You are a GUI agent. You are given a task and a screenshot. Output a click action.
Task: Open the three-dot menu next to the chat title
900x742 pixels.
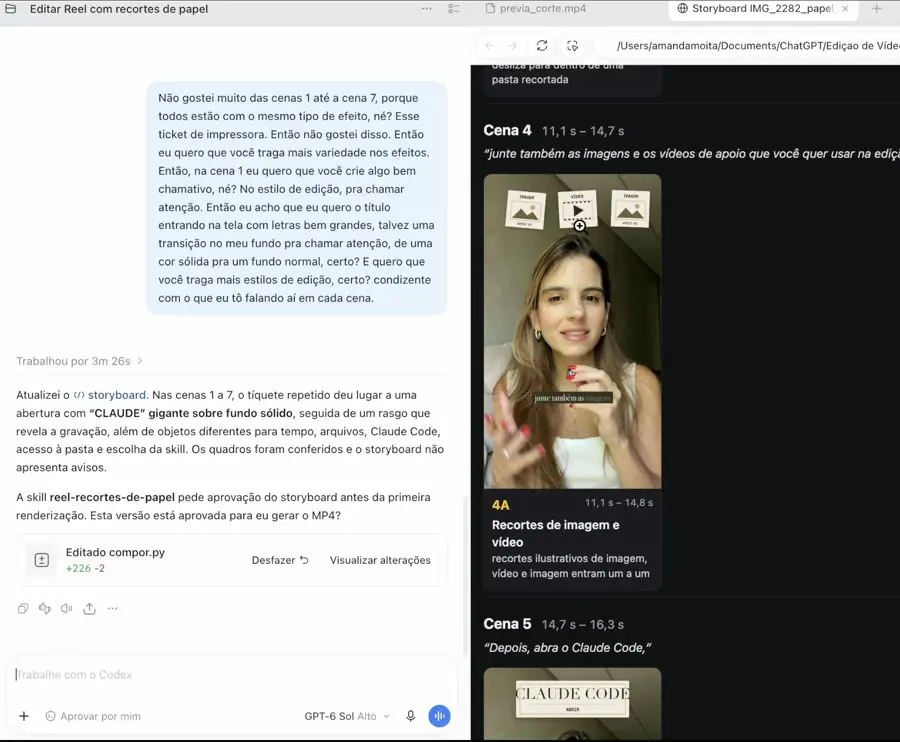click(426, 9)
